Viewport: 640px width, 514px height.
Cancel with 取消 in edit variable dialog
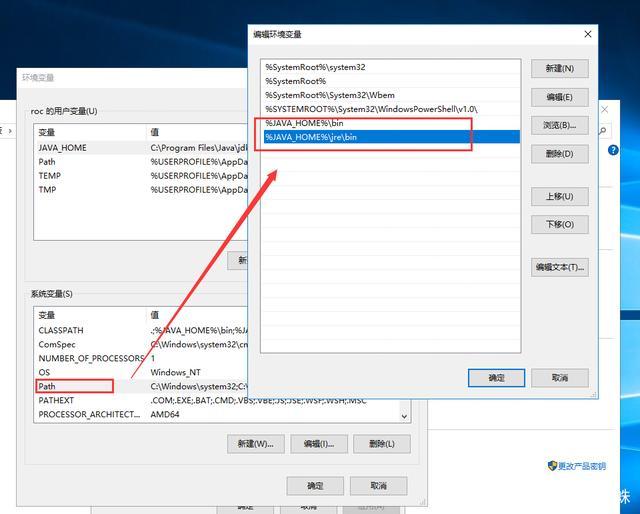click(x=560, y=378)
